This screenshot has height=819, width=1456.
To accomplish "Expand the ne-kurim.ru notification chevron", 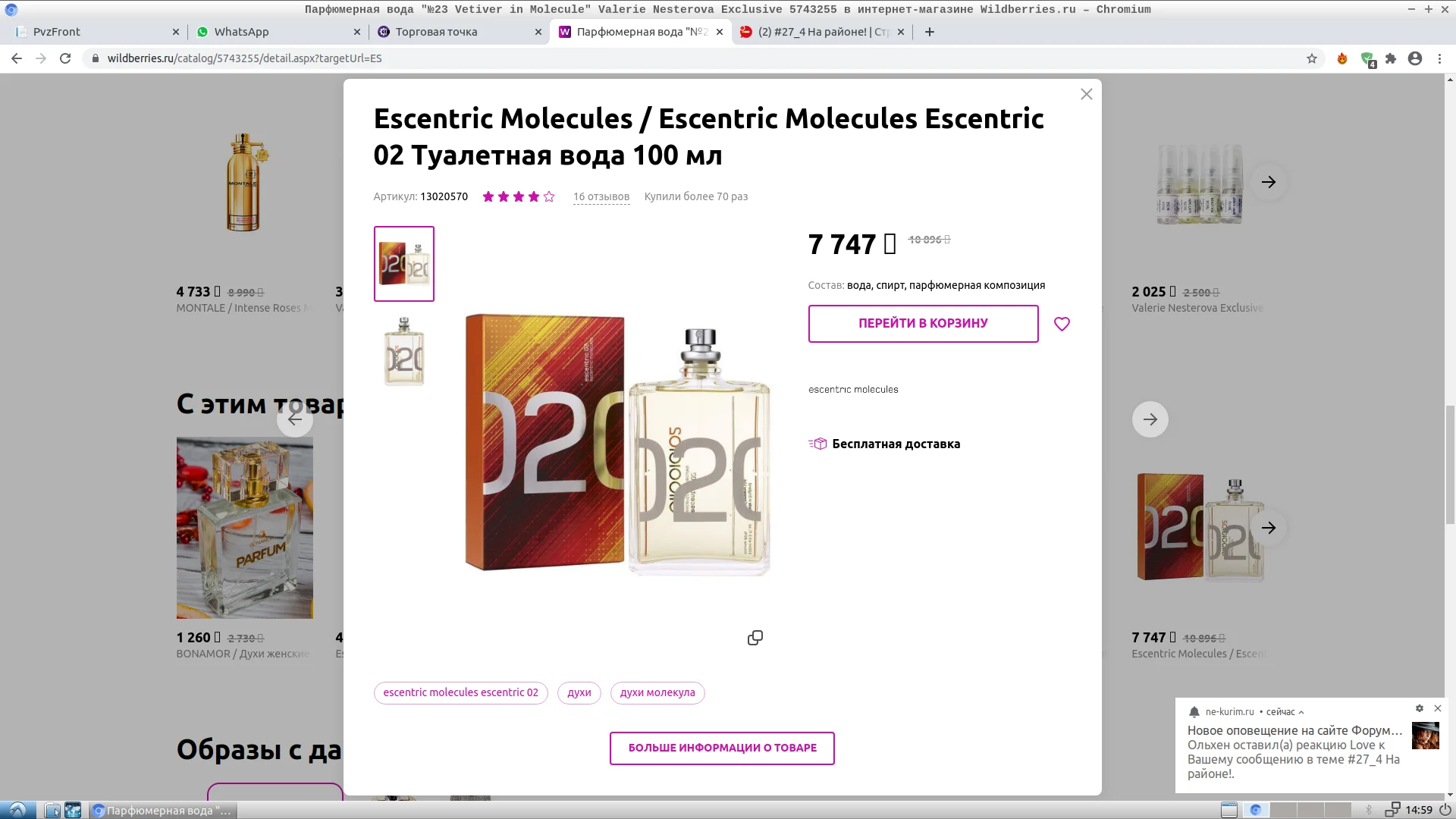I will point(1301,712).
